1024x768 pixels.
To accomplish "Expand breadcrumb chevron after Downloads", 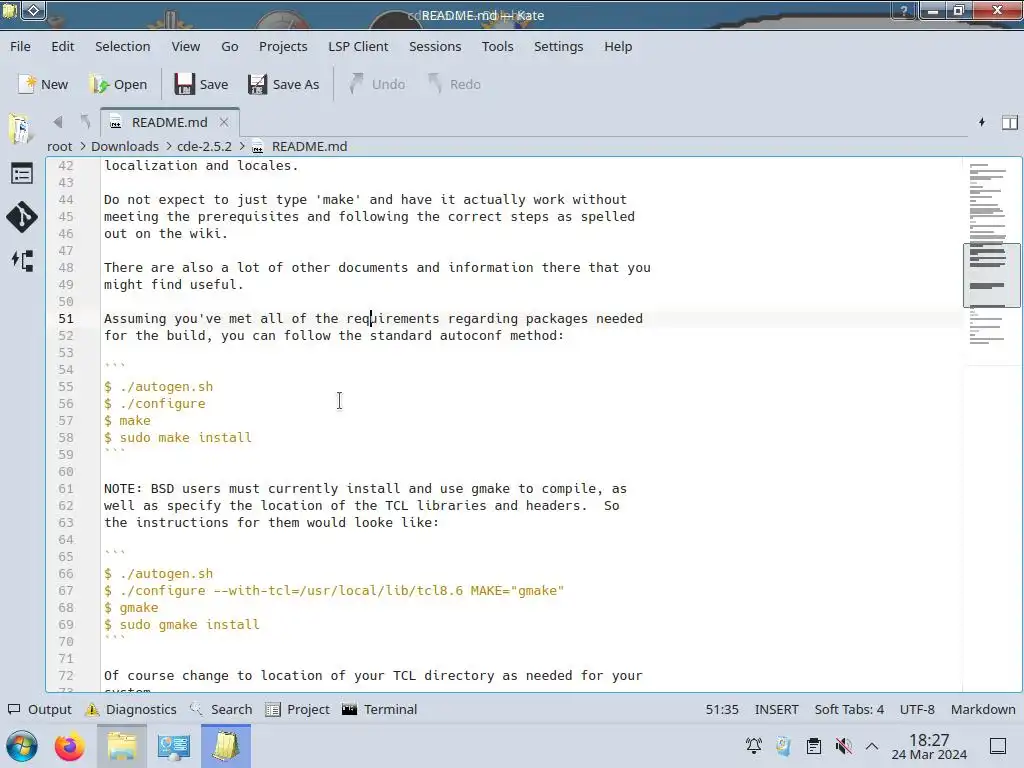I will click(168, 146).
